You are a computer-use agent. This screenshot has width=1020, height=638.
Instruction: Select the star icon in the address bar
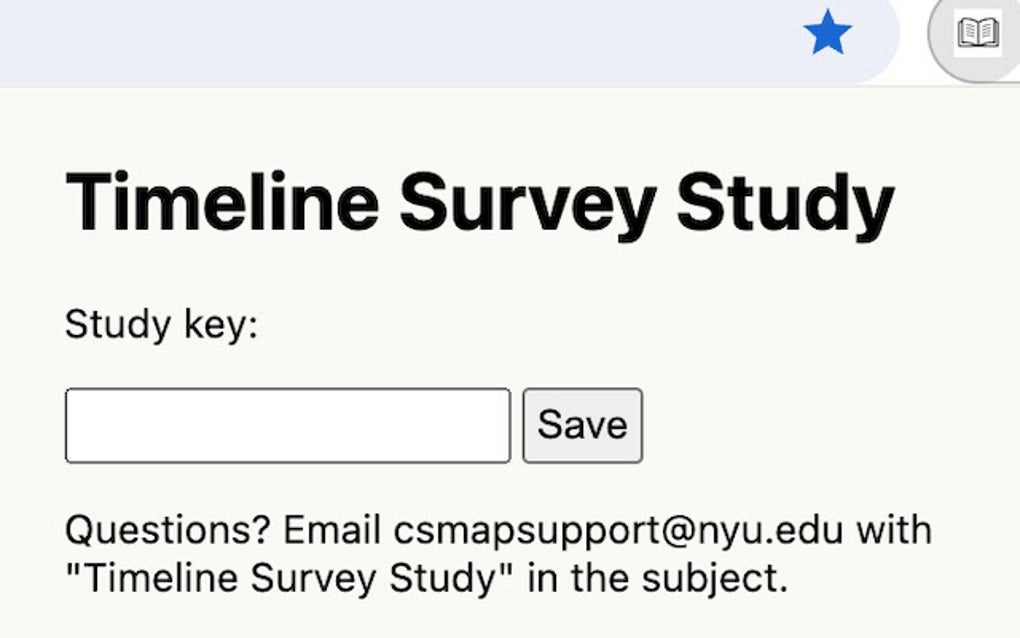click(825, 32)
